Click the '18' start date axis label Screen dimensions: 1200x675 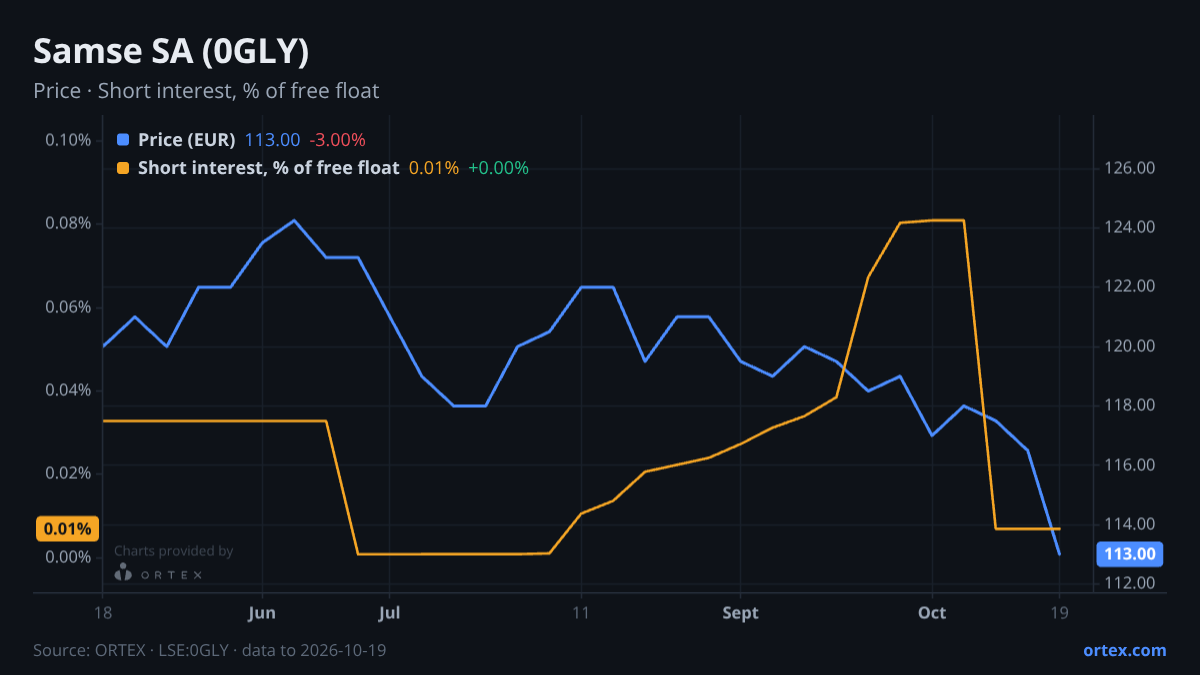click(x=103, y=612)
